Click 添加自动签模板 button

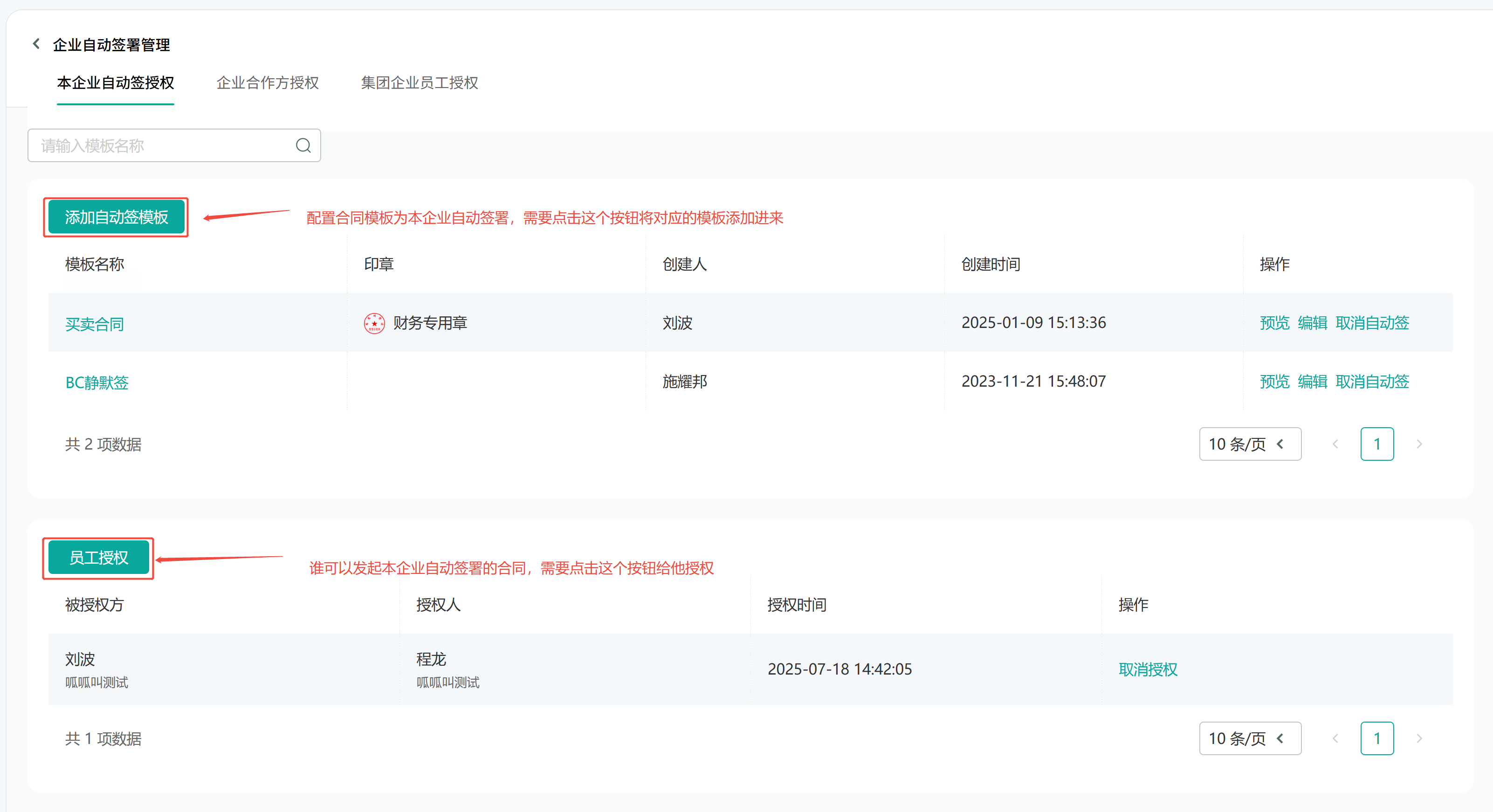point(116,217)
